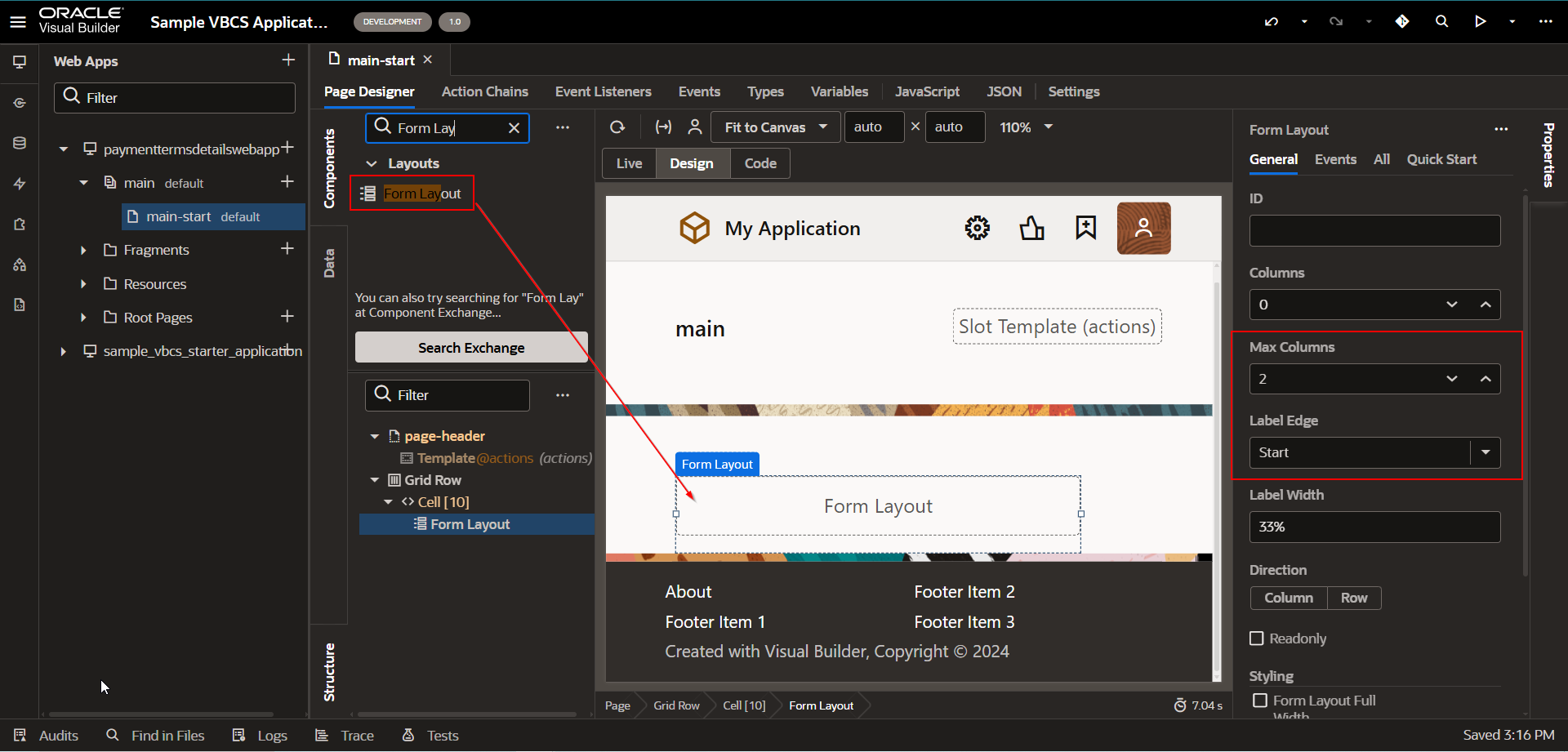Open Components puzzle icon in left rail
The height and width of the screenshot is (752, 1568).
coord(20,224)
